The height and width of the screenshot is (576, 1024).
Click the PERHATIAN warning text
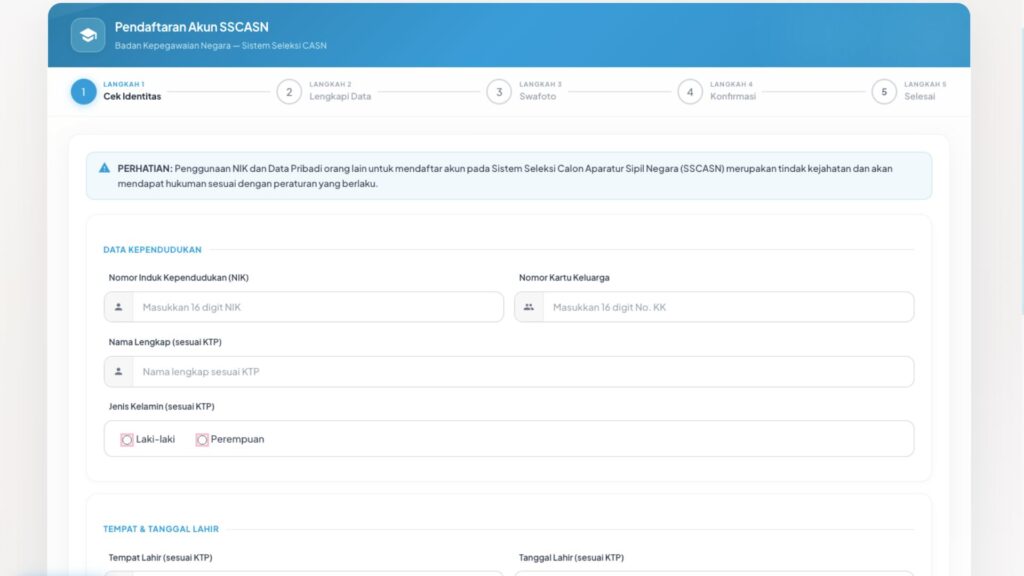coord(505,176)
